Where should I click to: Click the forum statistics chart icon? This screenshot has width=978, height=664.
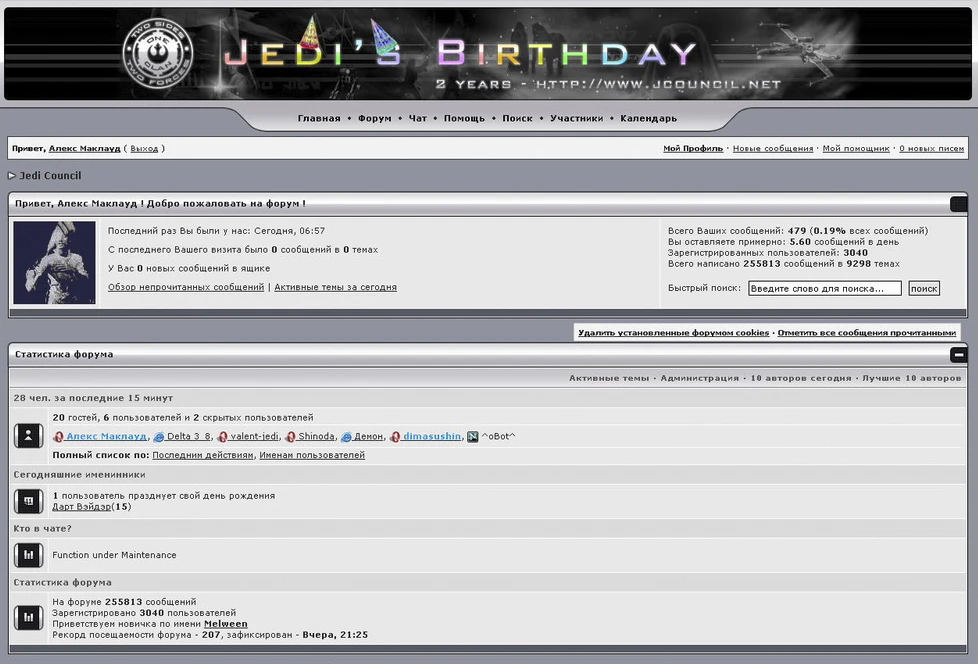pyautogui.click(x=28, y=618)
